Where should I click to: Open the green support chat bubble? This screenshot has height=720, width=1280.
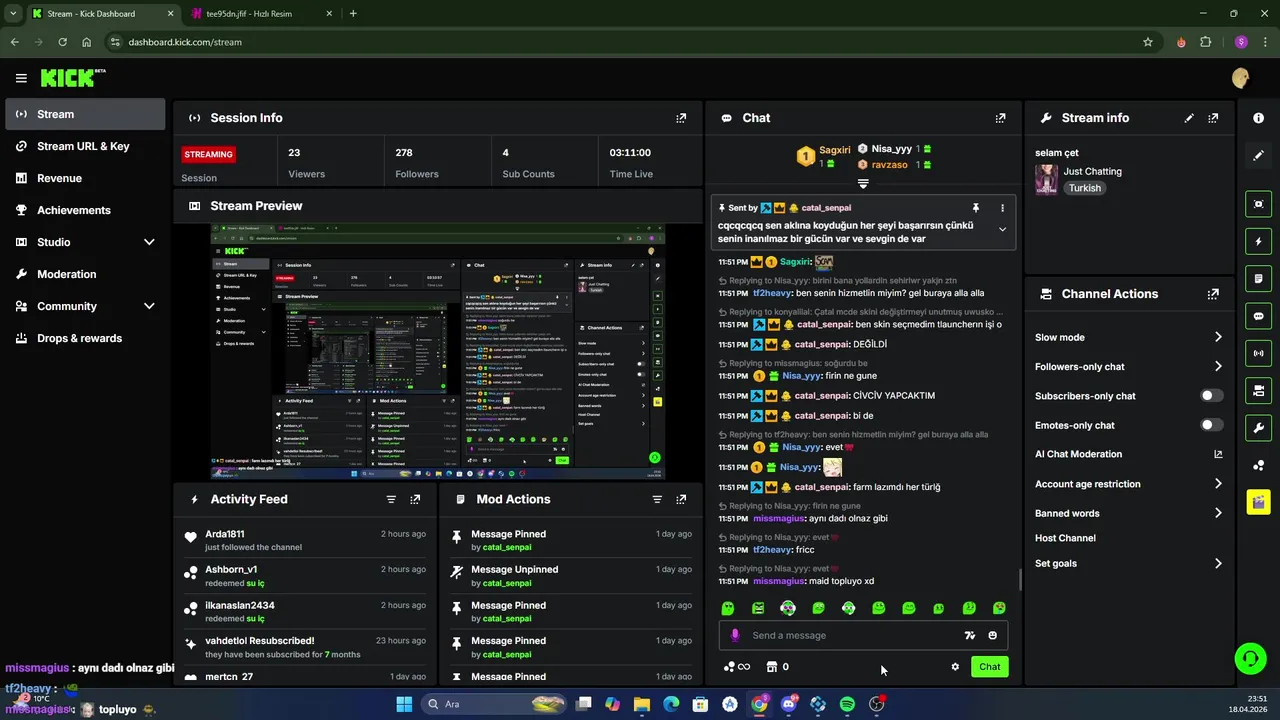tap(1250, 658)
